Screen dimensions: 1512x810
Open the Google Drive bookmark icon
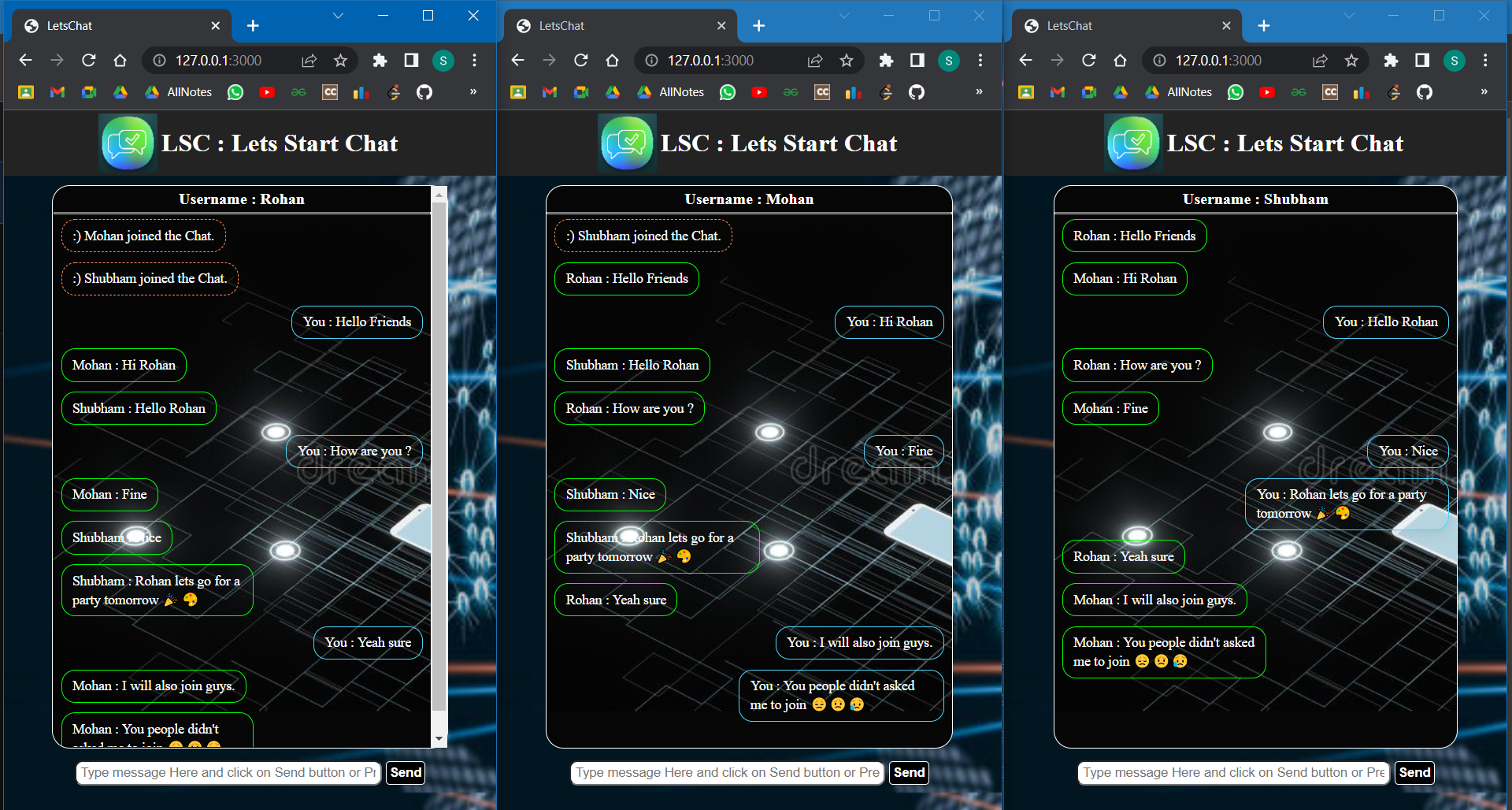tap(120, 92)
